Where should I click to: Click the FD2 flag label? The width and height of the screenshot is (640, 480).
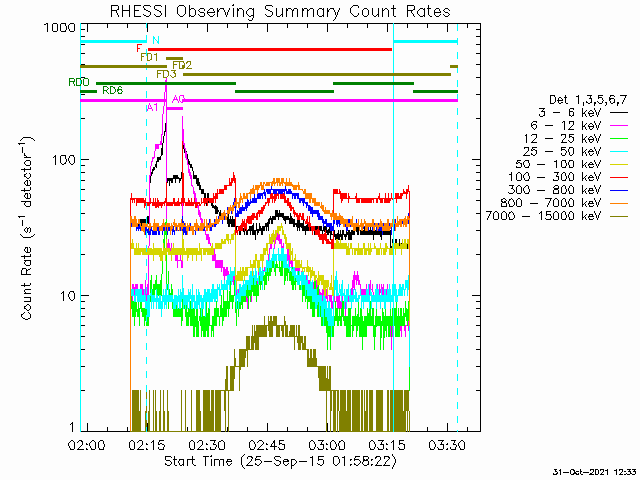[x=182, y=65]
